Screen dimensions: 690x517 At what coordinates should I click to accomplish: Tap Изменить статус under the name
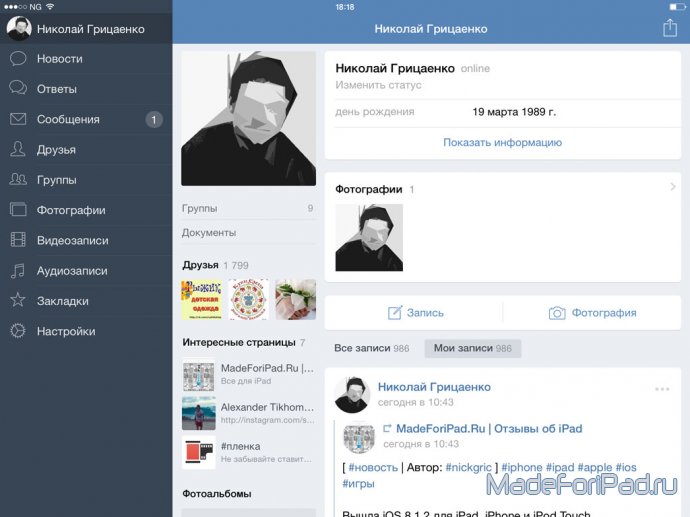(x=378, y=85)
